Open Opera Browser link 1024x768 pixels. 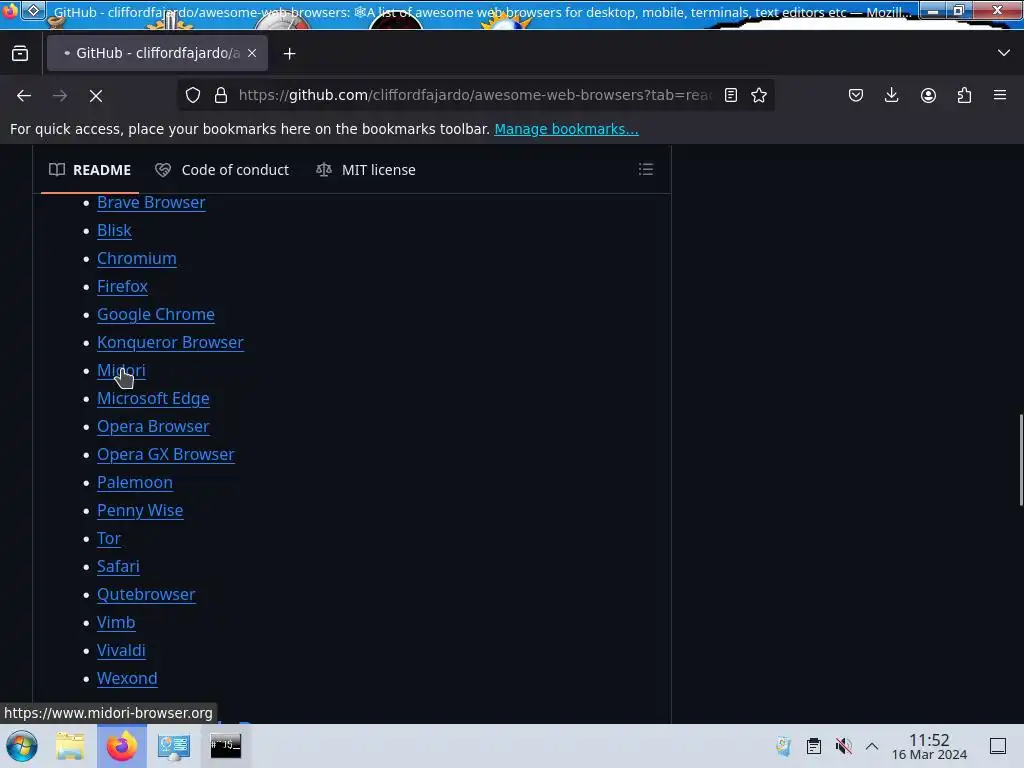coord(153,426)
